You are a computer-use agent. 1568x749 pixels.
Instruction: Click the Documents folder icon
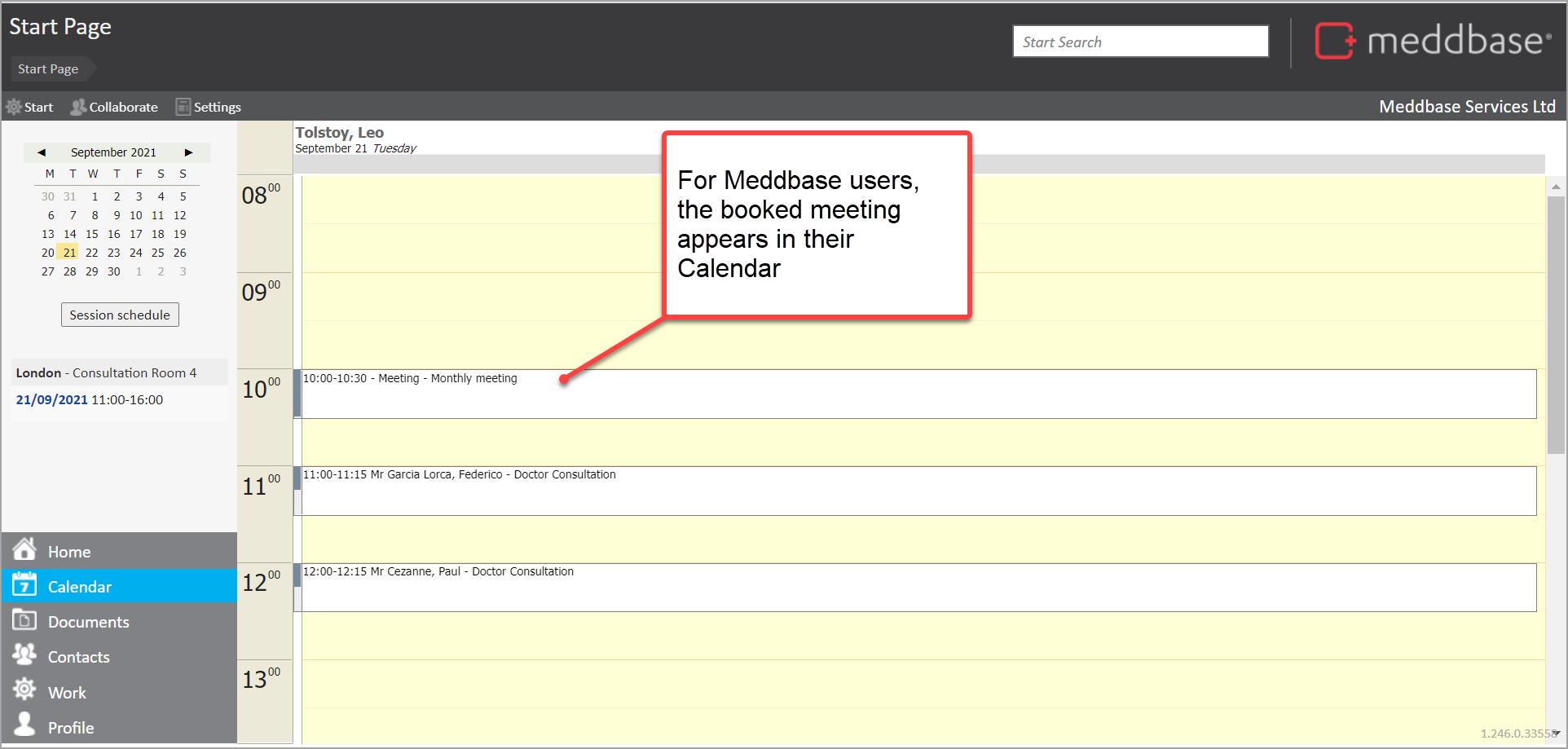pyautogui.click(x=24, y=621)
